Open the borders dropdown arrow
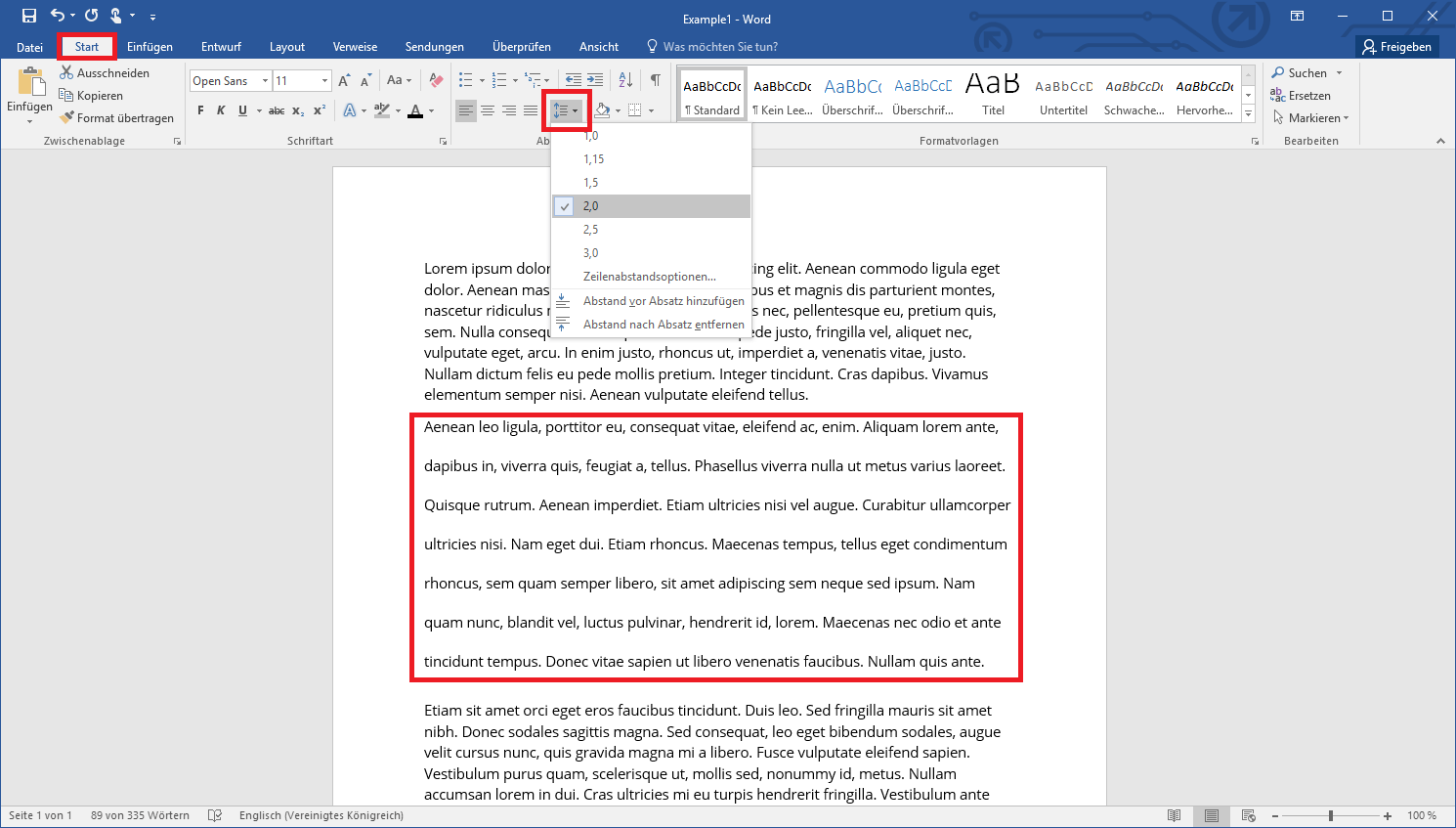Image resolution: width=1456 pixels, height=828 pixels. point(651,111)
